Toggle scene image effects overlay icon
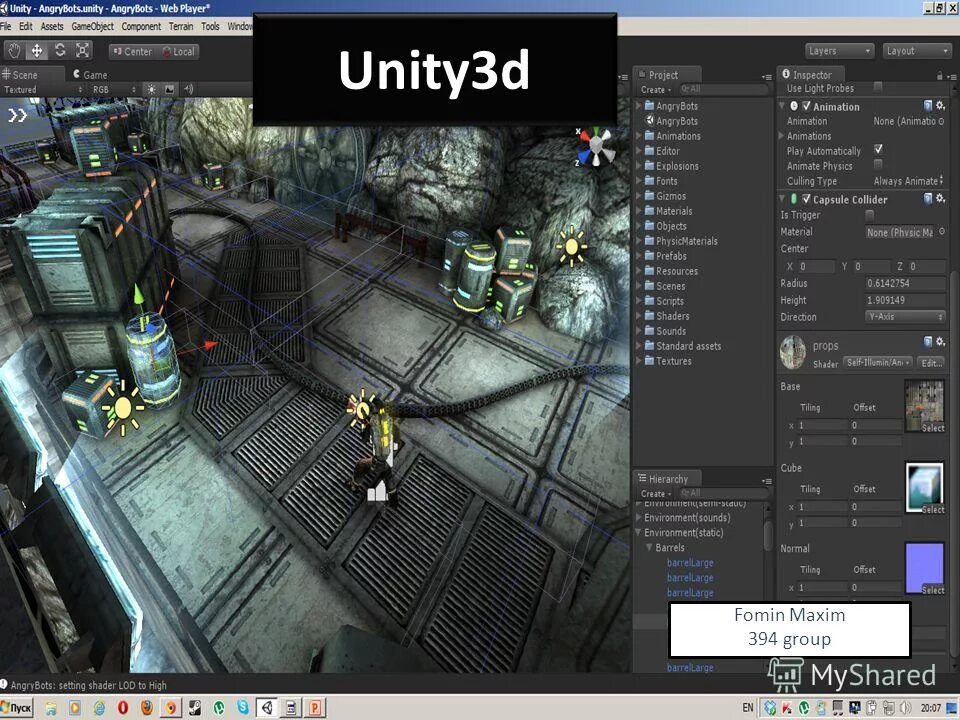This screenshot has width=960, height=720. 170,90
